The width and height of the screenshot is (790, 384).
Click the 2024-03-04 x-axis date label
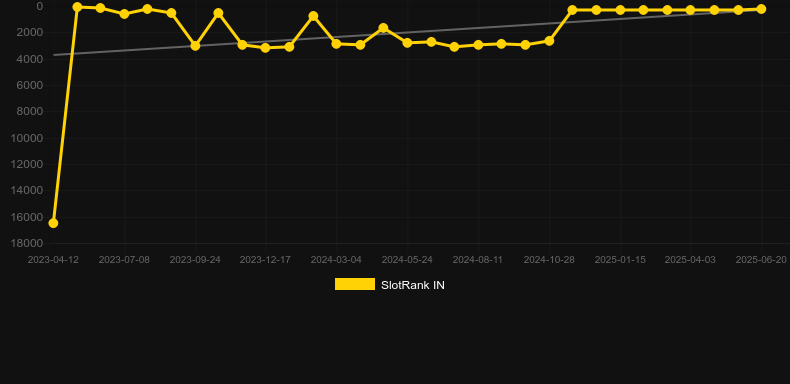[x=336, y=260]
